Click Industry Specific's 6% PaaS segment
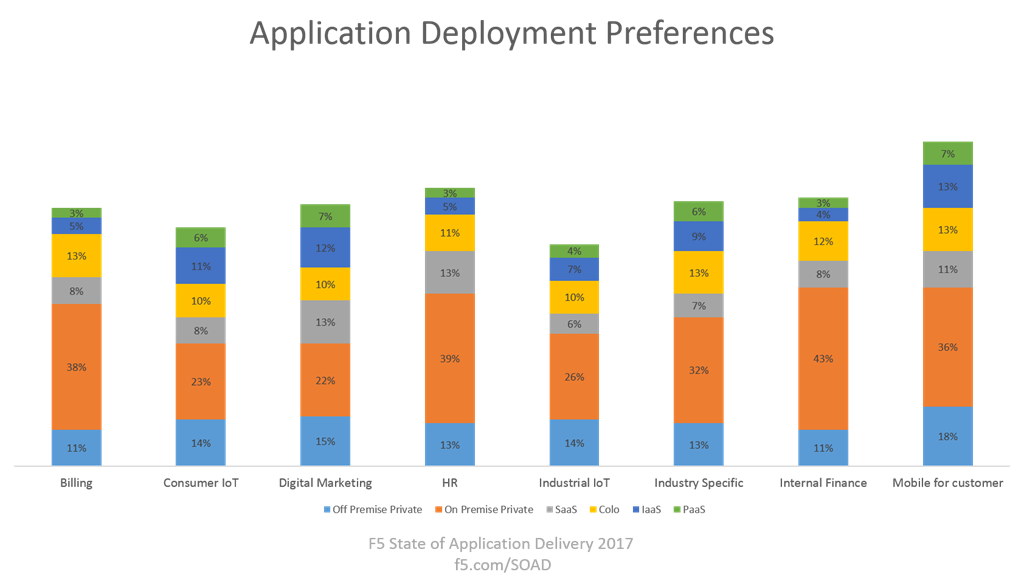Viewport: 1024px width, 586px height. [x=699, y=212]
